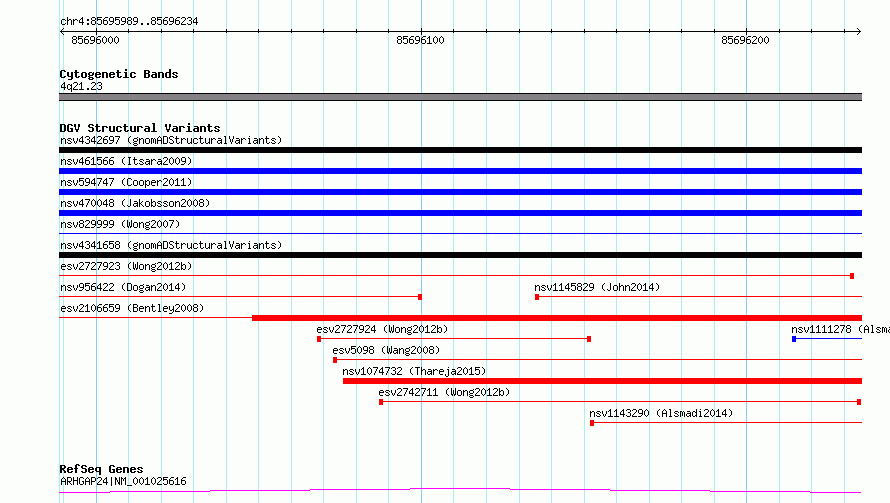The width and height of the screenshot is (890, 503).
Task: Click the red end marker of esv2727924
Action: (x=589, y=339)
